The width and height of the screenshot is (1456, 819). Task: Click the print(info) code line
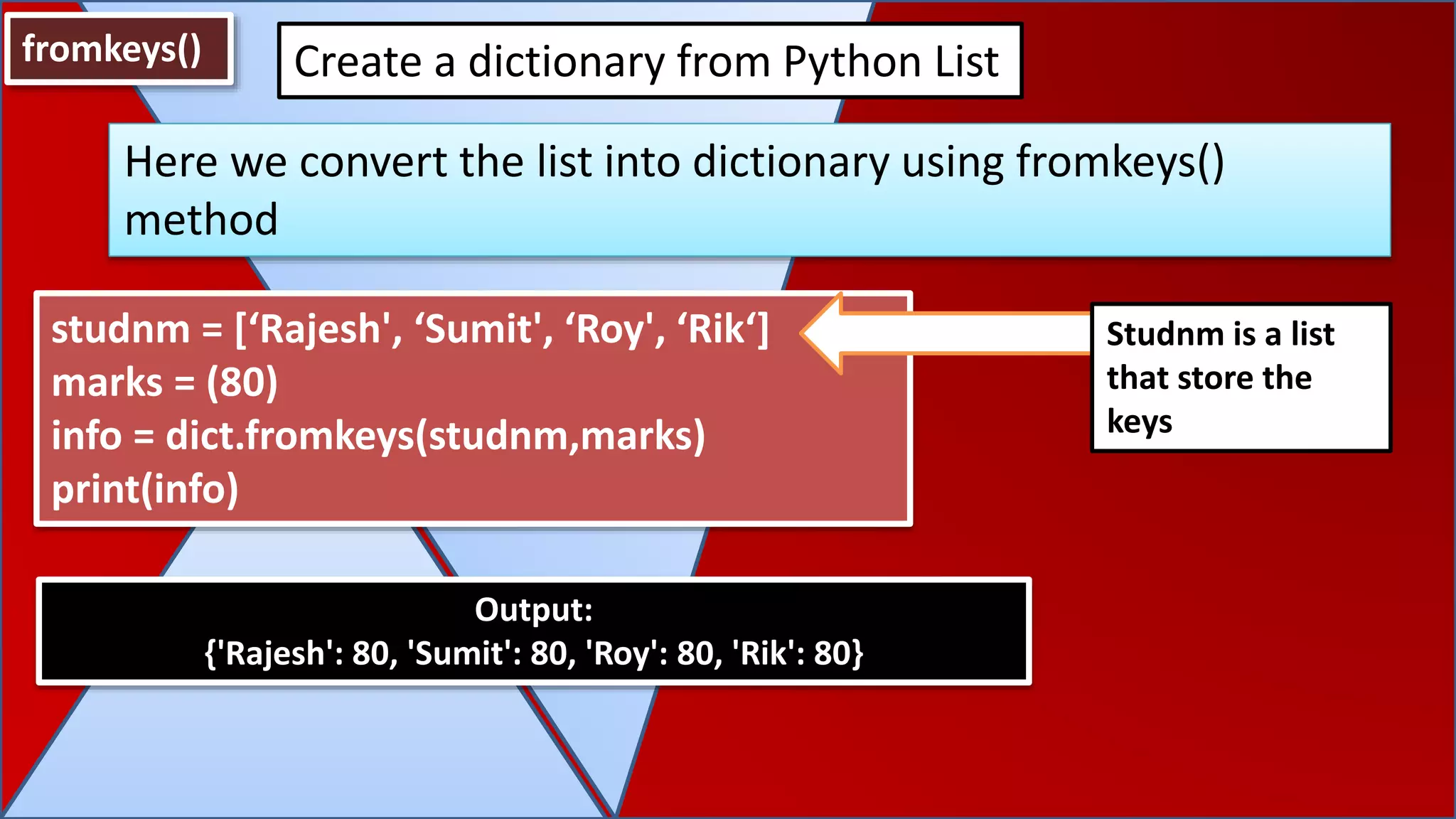[145, 489]
